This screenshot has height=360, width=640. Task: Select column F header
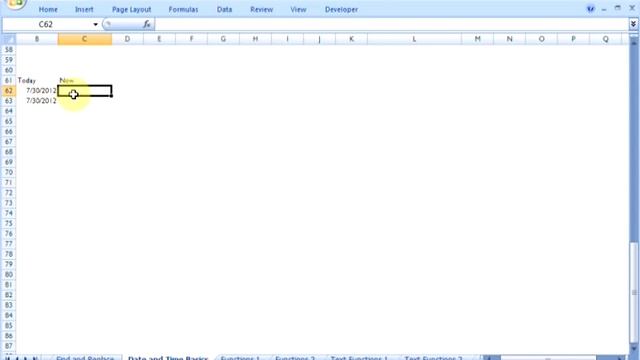191,39
